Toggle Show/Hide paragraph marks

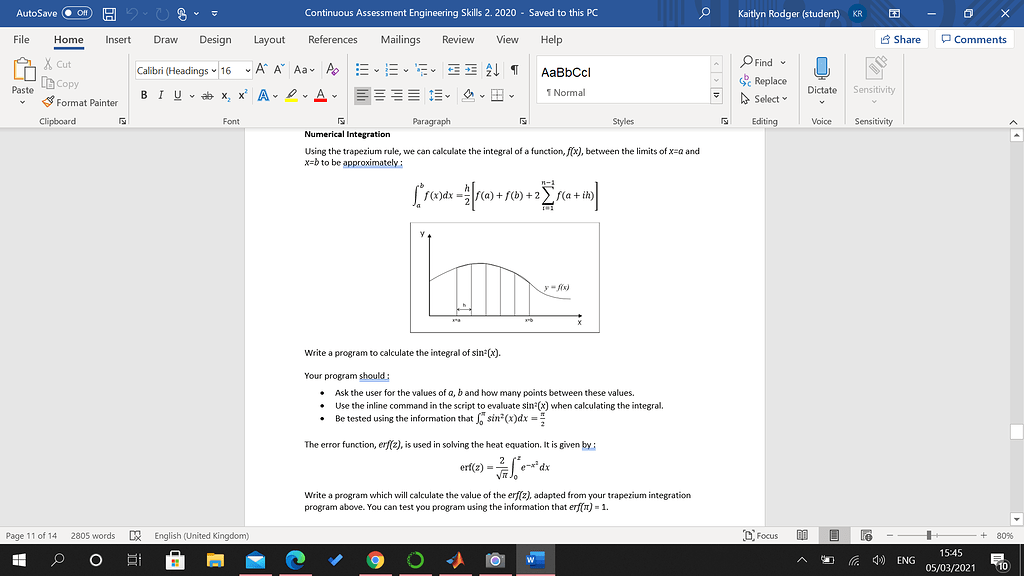[x=515, y=70]
